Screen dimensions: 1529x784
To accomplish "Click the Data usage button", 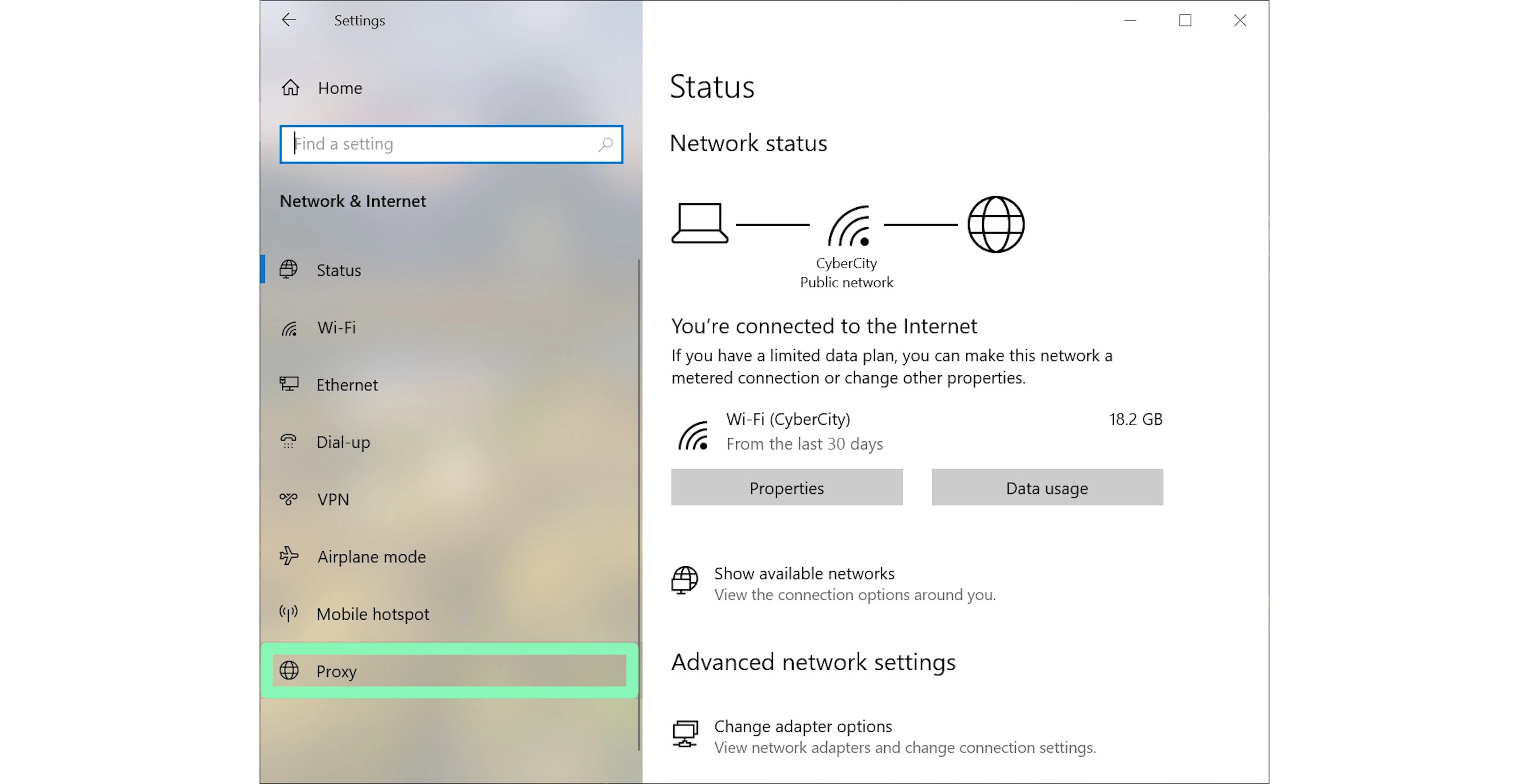I will tap(1047, 488).
